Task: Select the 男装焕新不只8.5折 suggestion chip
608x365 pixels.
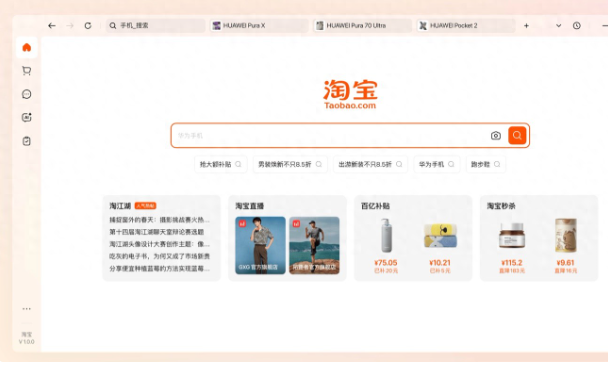Action: (290, 164)
